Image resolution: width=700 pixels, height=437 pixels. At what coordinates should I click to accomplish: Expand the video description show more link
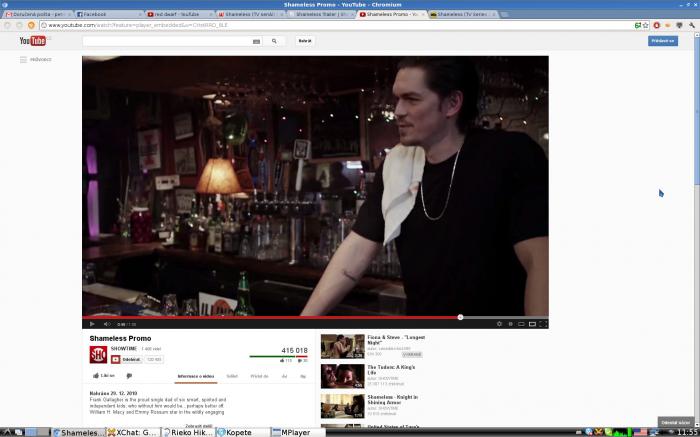pyautogui.click(x=199, y=426)
